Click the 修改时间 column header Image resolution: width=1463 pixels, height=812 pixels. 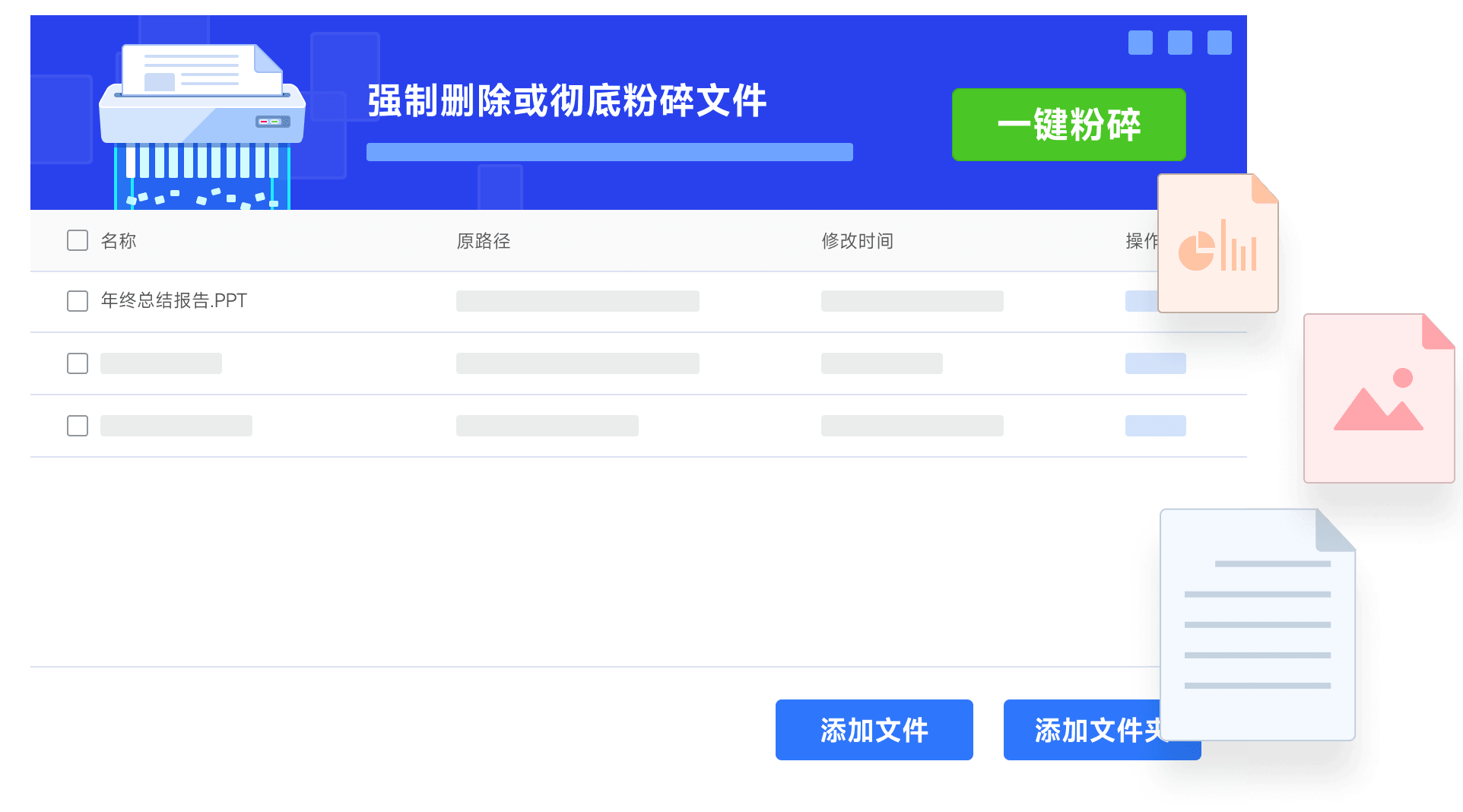[x=858, y=241]
